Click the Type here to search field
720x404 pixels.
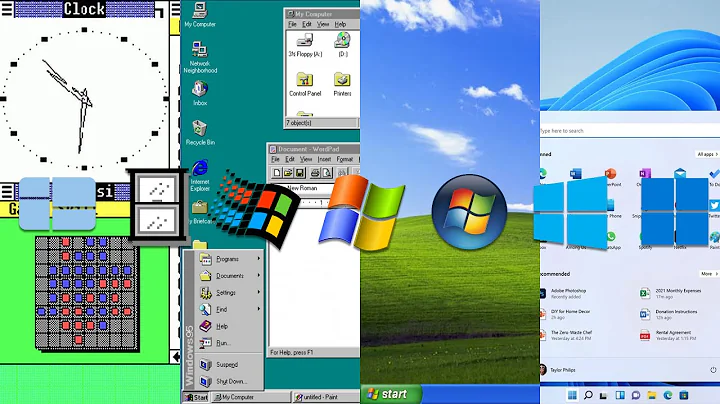630,131
